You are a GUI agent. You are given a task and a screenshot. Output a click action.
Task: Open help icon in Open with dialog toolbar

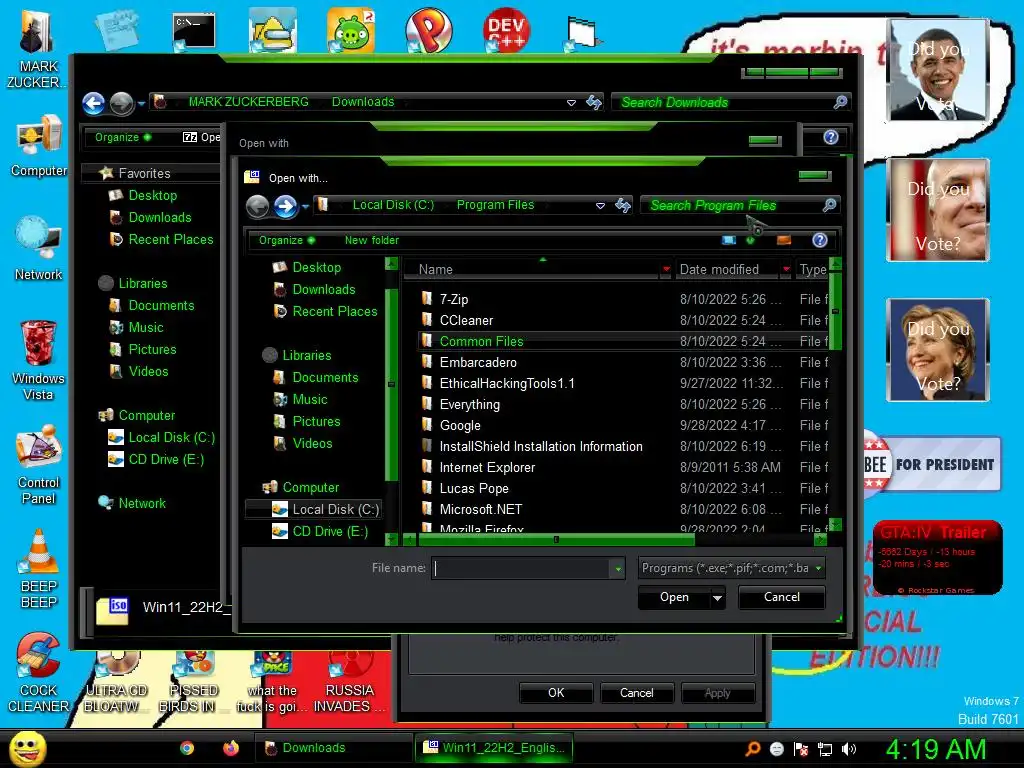pos(820,240)
